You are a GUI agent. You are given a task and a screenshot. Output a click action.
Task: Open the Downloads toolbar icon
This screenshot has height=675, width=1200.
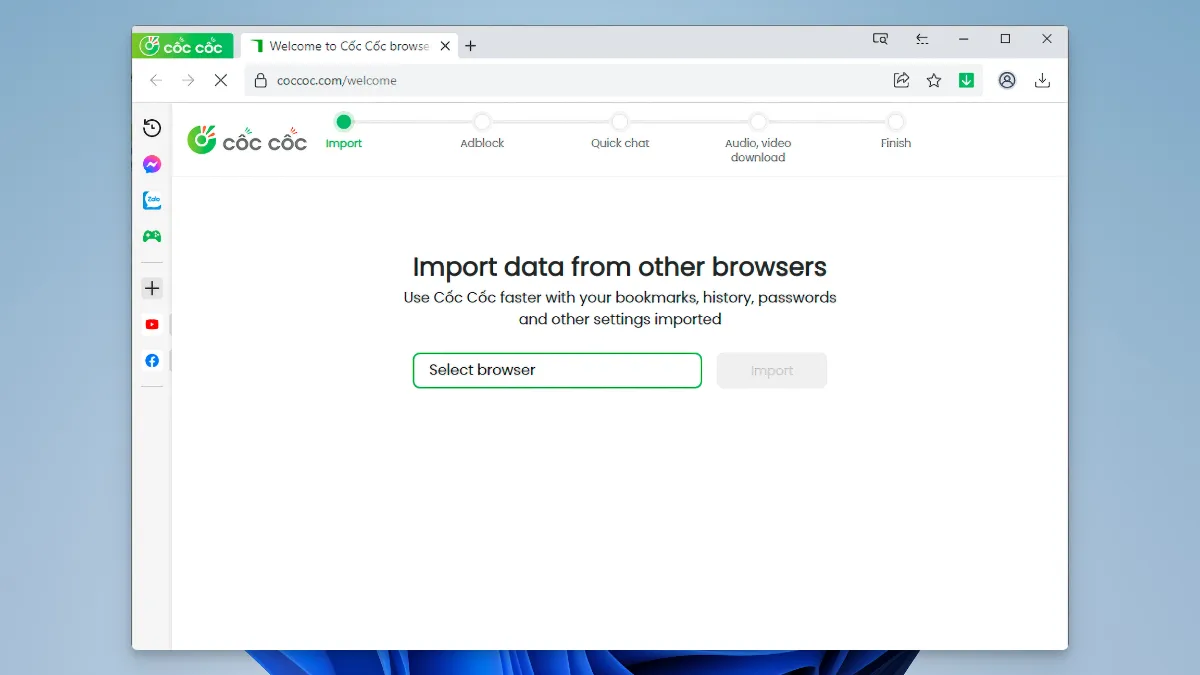click(x=1042, y=80)
